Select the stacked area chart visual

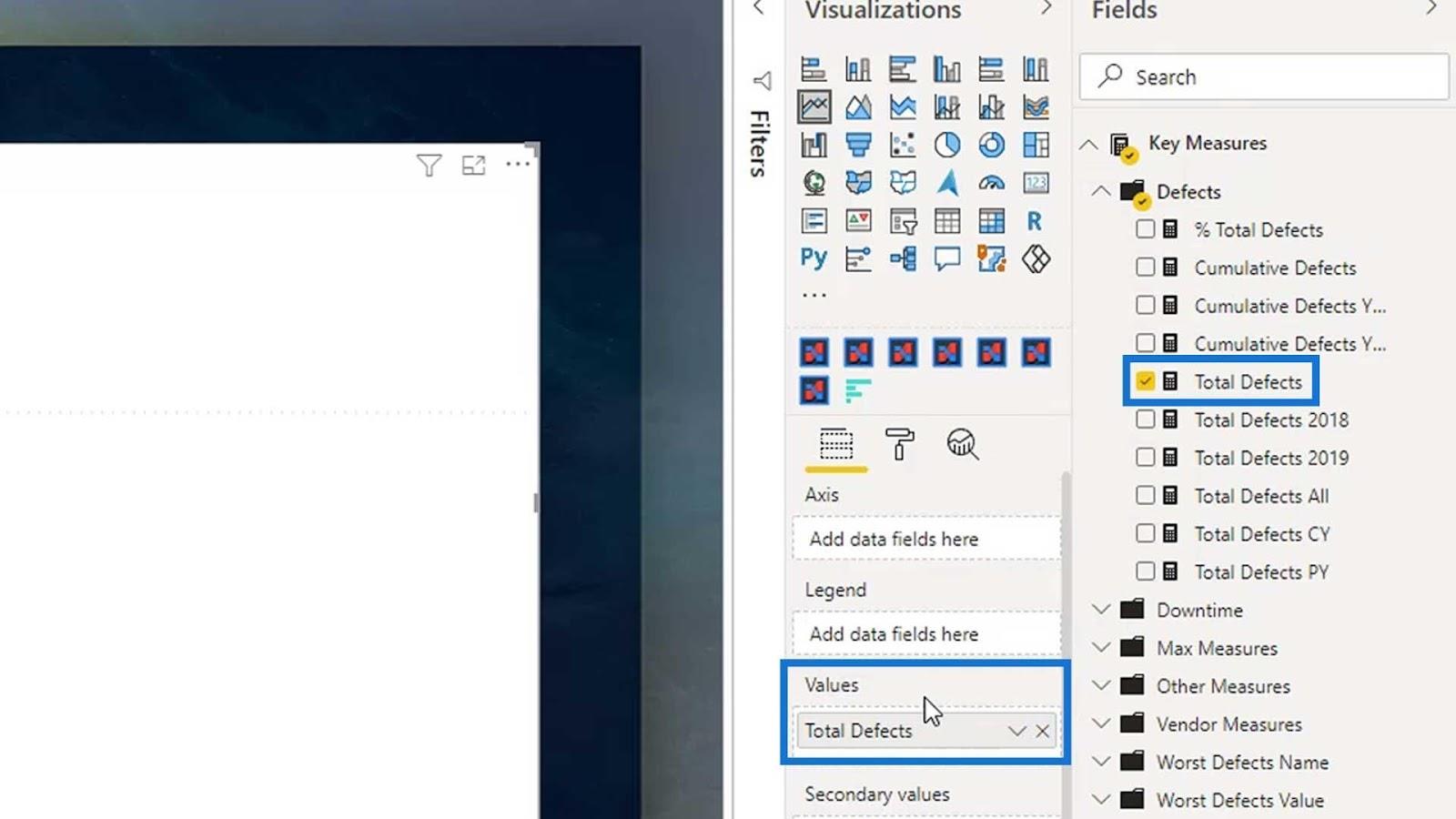tap(903, 107)
